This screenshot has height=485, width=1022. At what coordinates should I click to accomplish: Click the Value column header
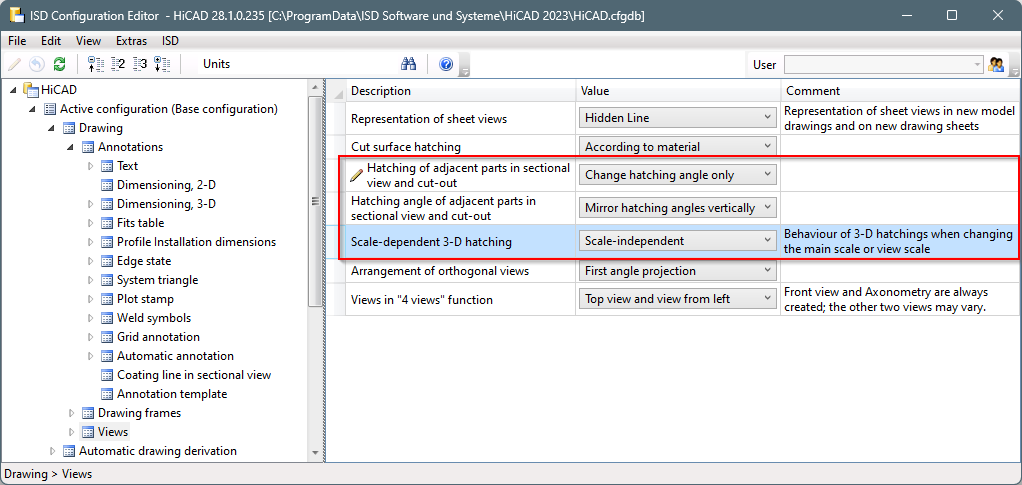point(678,91)
